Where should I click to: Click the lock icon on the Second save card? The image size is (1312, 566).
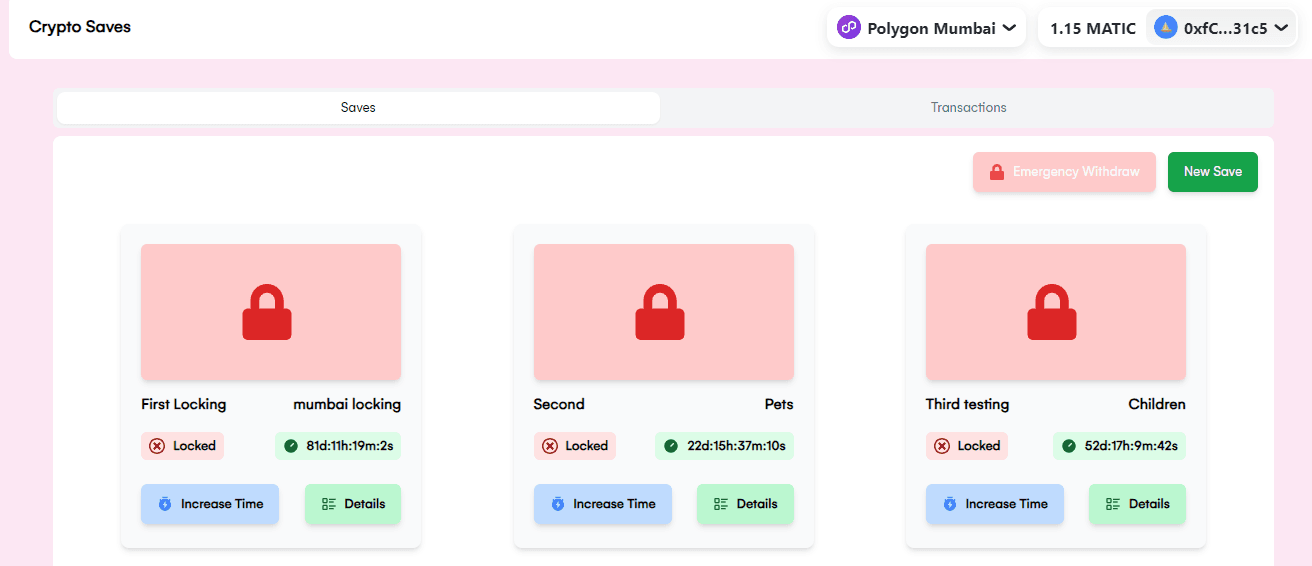coord(660,312)
